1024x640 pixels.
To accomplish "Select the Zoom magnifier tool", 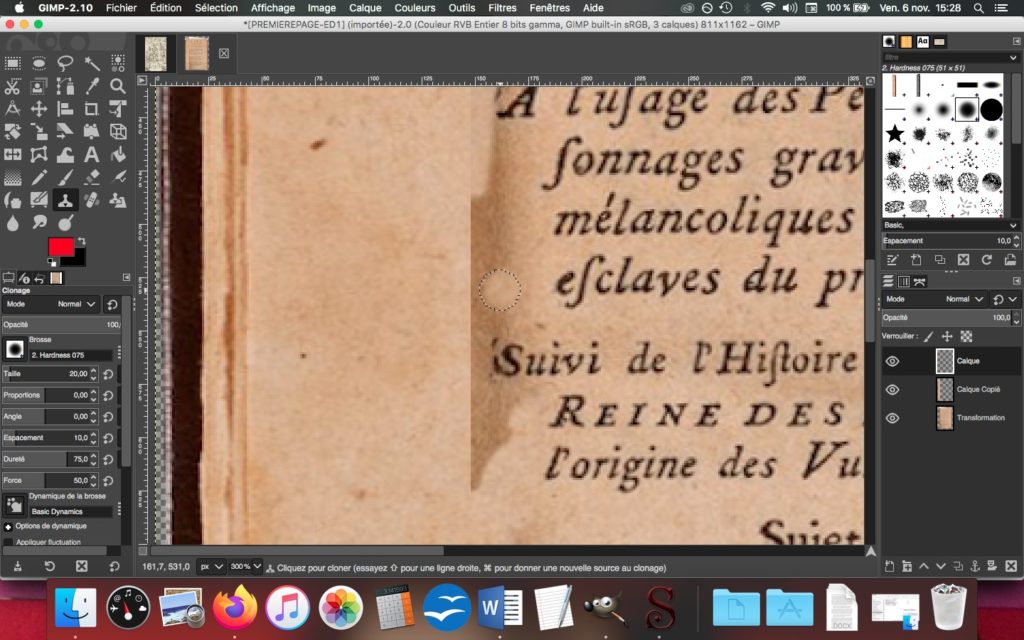I will point(118,86).
